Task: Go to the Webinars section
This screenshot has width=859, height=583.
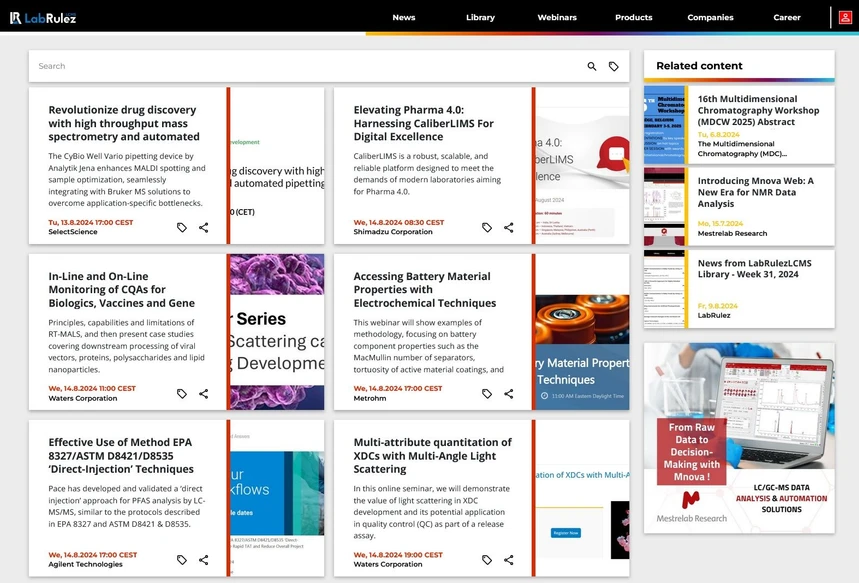Action: tap(557, 17)
